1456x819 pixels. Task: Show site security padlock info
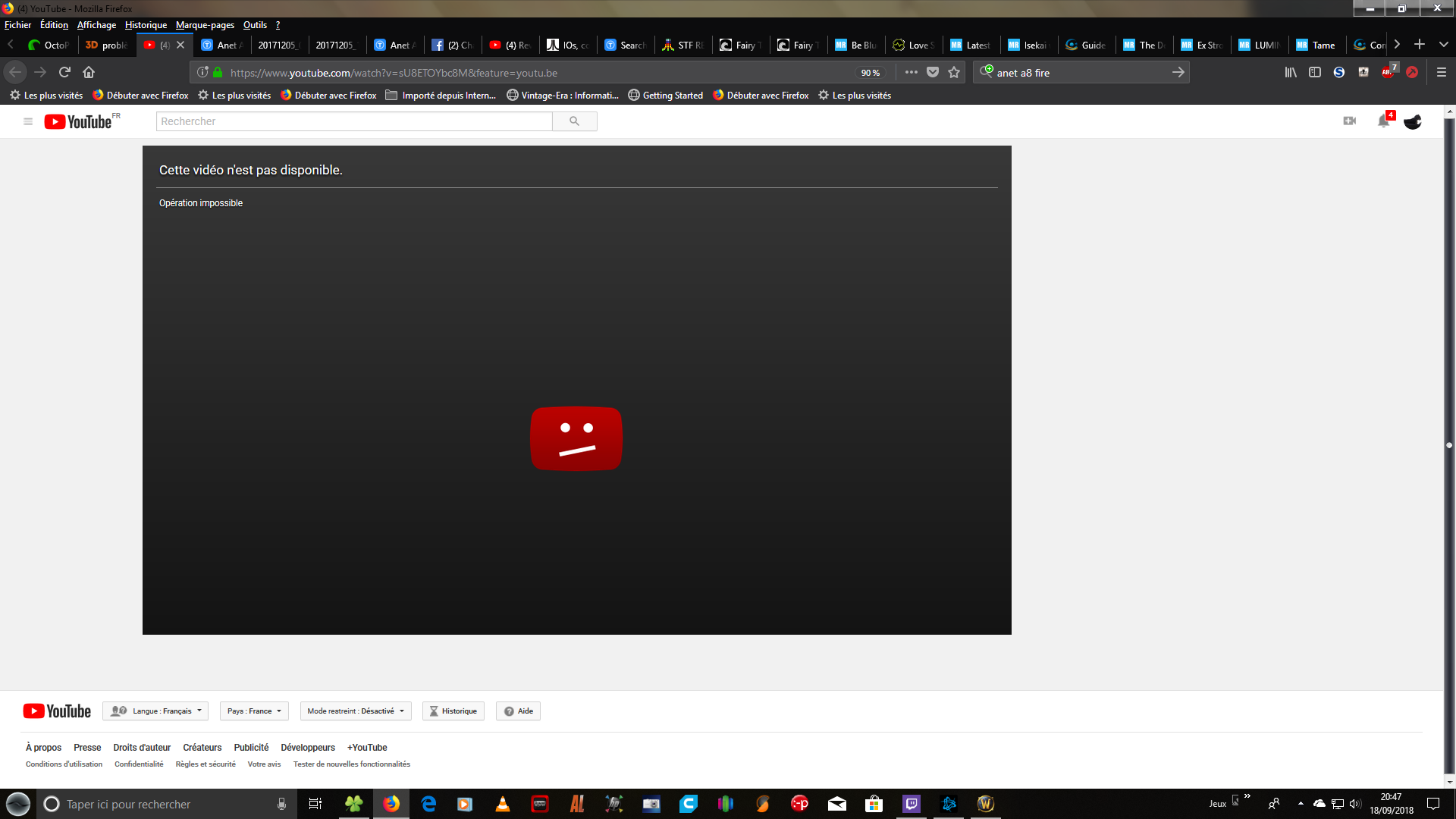point(218,72)
